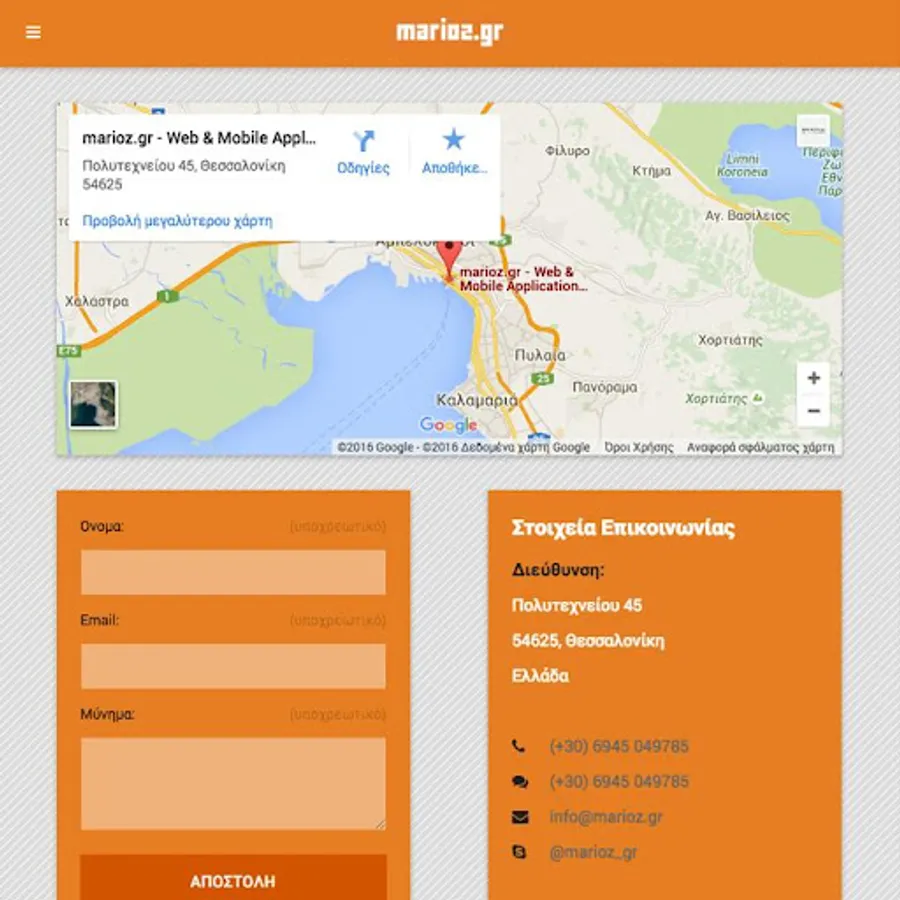Open the Αναφορά σφάλματος χάρτη link
The image size is (900, 900).
(761, 447)
